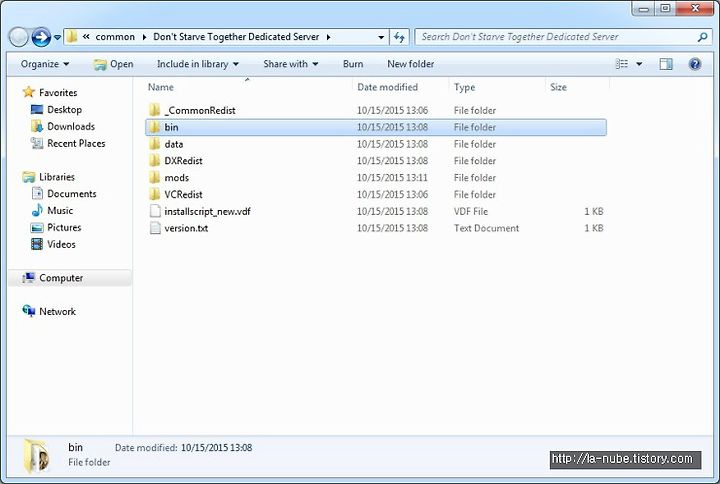Click the Music library note icon
Image resolution: width=720 pixels, height=484 pixels.
pyautogui.click(x=37, y=210)
